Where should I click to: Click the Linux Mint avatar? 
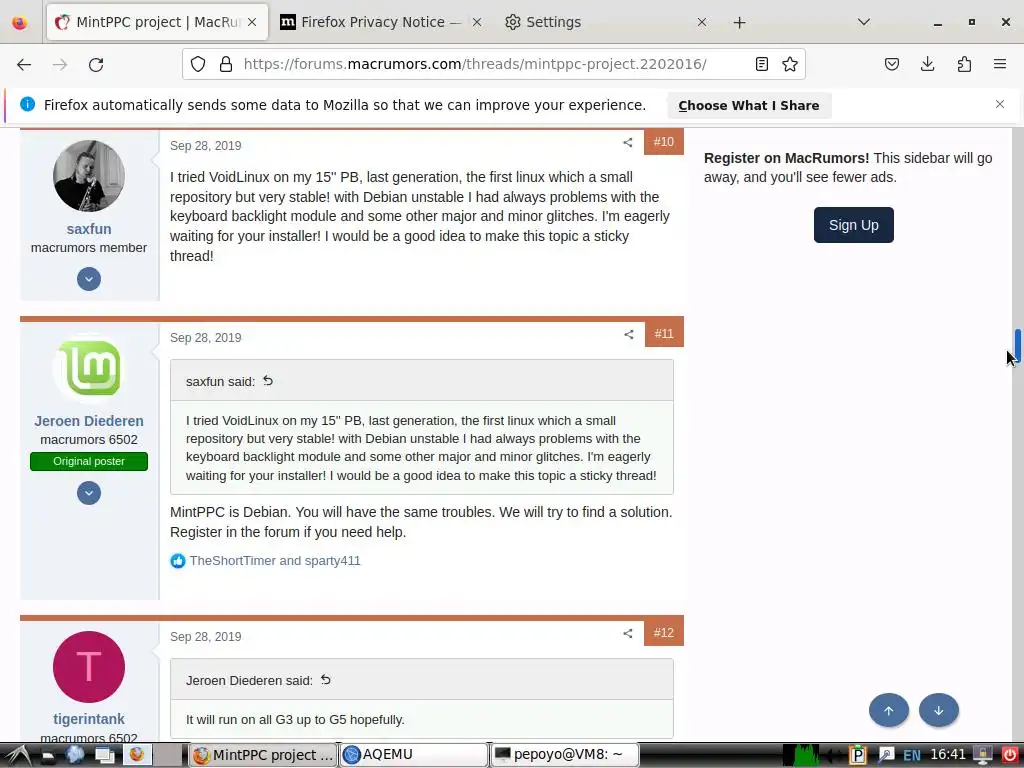(x=89, y=368)
